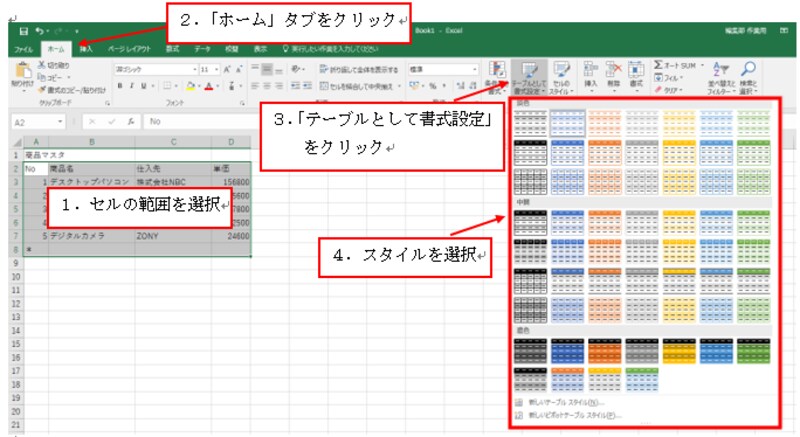The image size is (800, 437).
Task: Open the font name dropdown
Action: pos(195,69)
